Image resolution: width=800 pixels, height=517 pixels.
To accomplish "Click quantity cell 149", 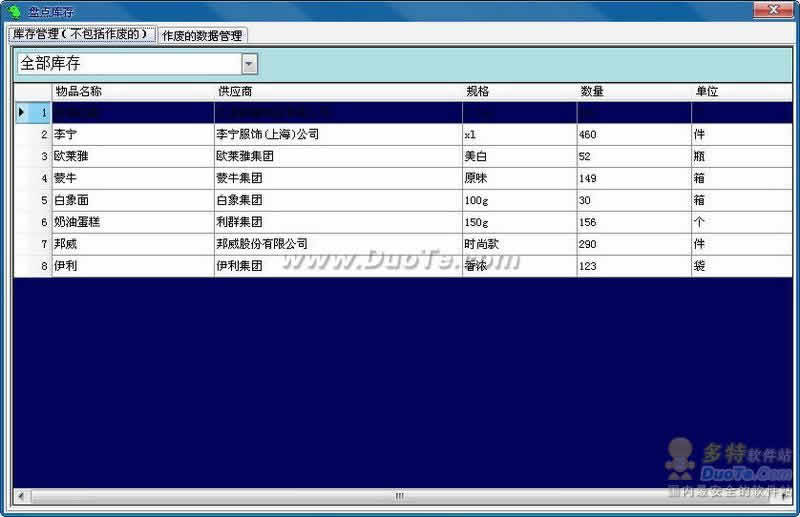I will click(634, 178).
